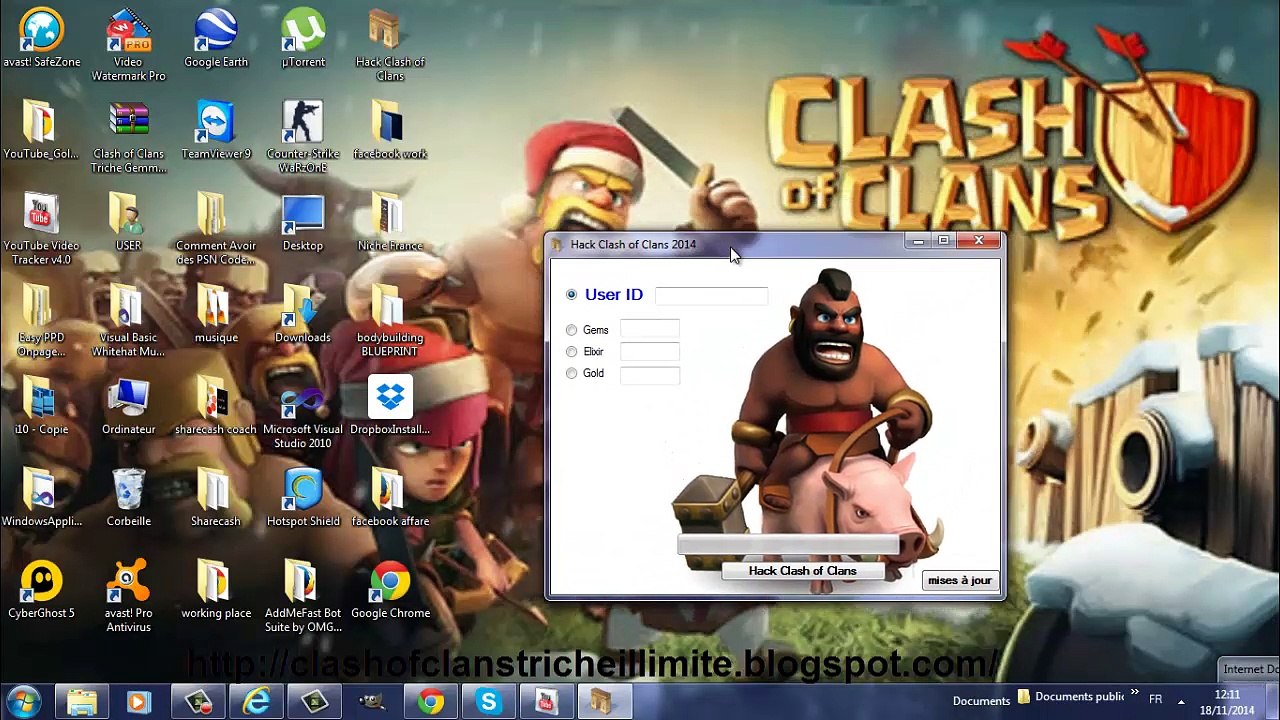Click the mises à jour button
The width and height of the screenshot is (1280, 720).
tap(960, 580)
